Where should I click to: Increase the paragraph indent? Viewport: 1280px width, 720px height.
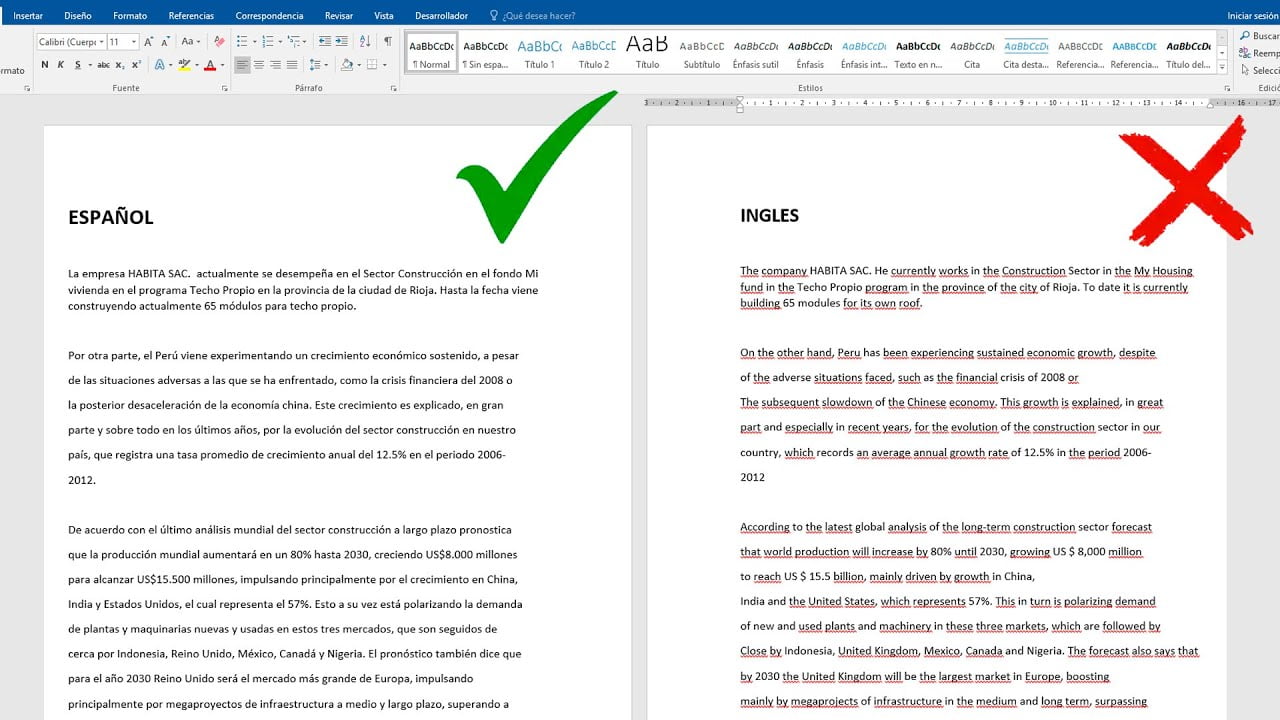click(x=341, y=42)
